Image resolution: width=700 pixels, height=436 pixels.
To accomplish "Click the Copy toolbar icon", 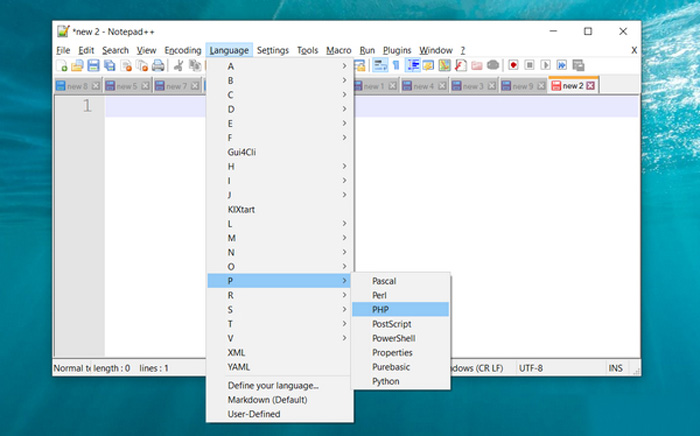I will [195, 66].
